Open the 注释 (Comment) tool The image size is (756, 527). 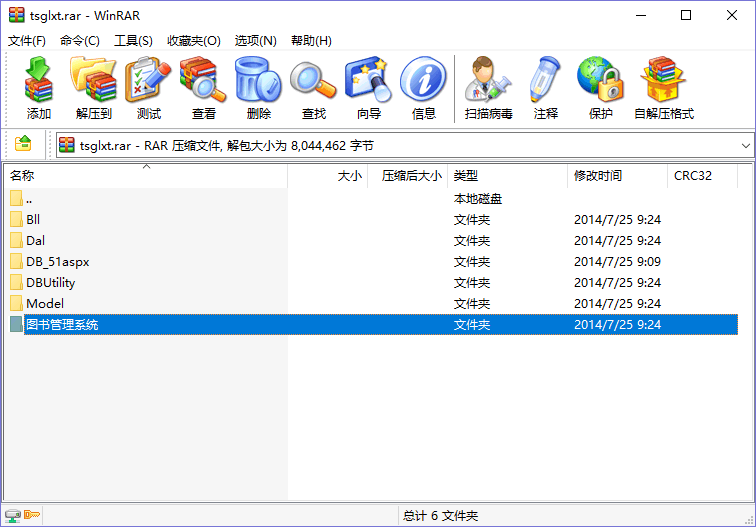[545, 87]
